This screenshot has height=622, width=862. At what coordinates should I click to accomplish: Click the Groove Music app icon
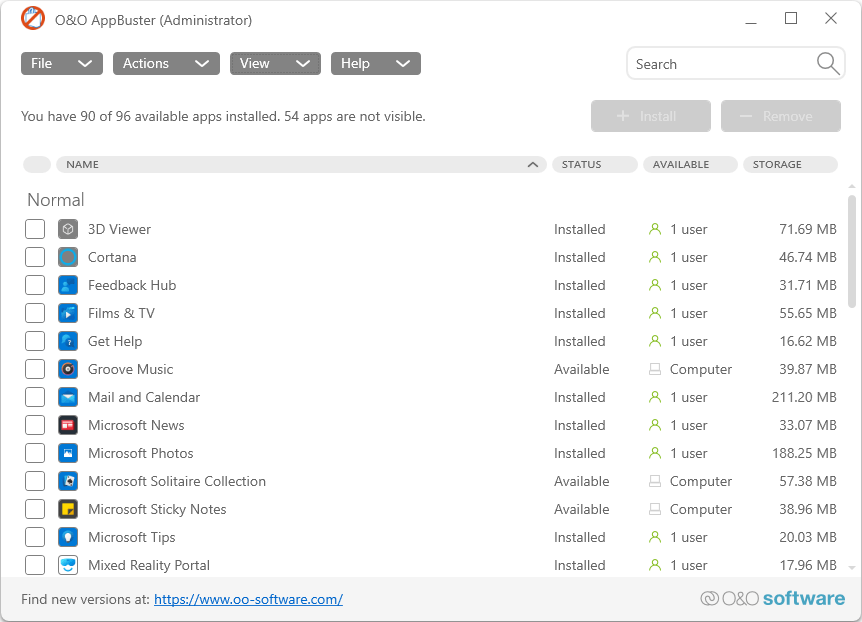pos(68,369)
